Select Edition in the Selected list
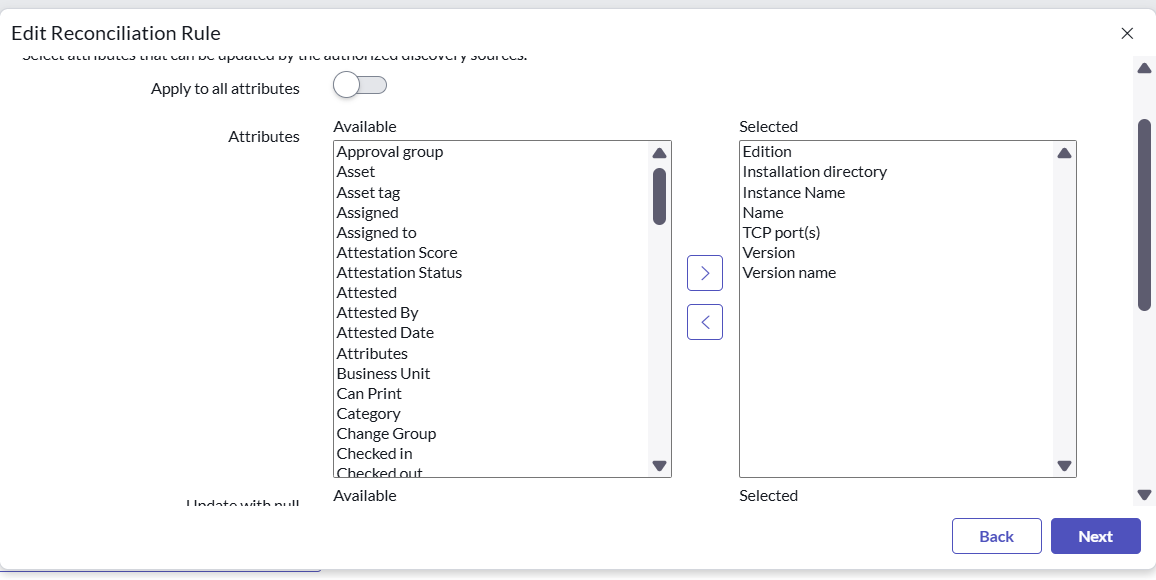 click(x=768, y=151)
